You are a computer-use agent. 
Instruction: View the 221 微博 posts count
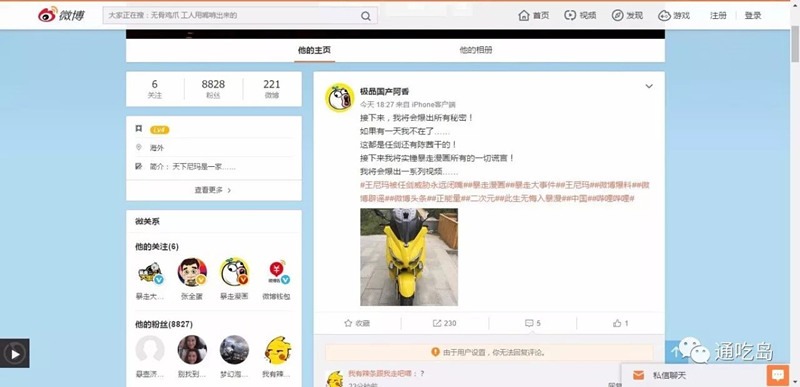tap(271, 89)
